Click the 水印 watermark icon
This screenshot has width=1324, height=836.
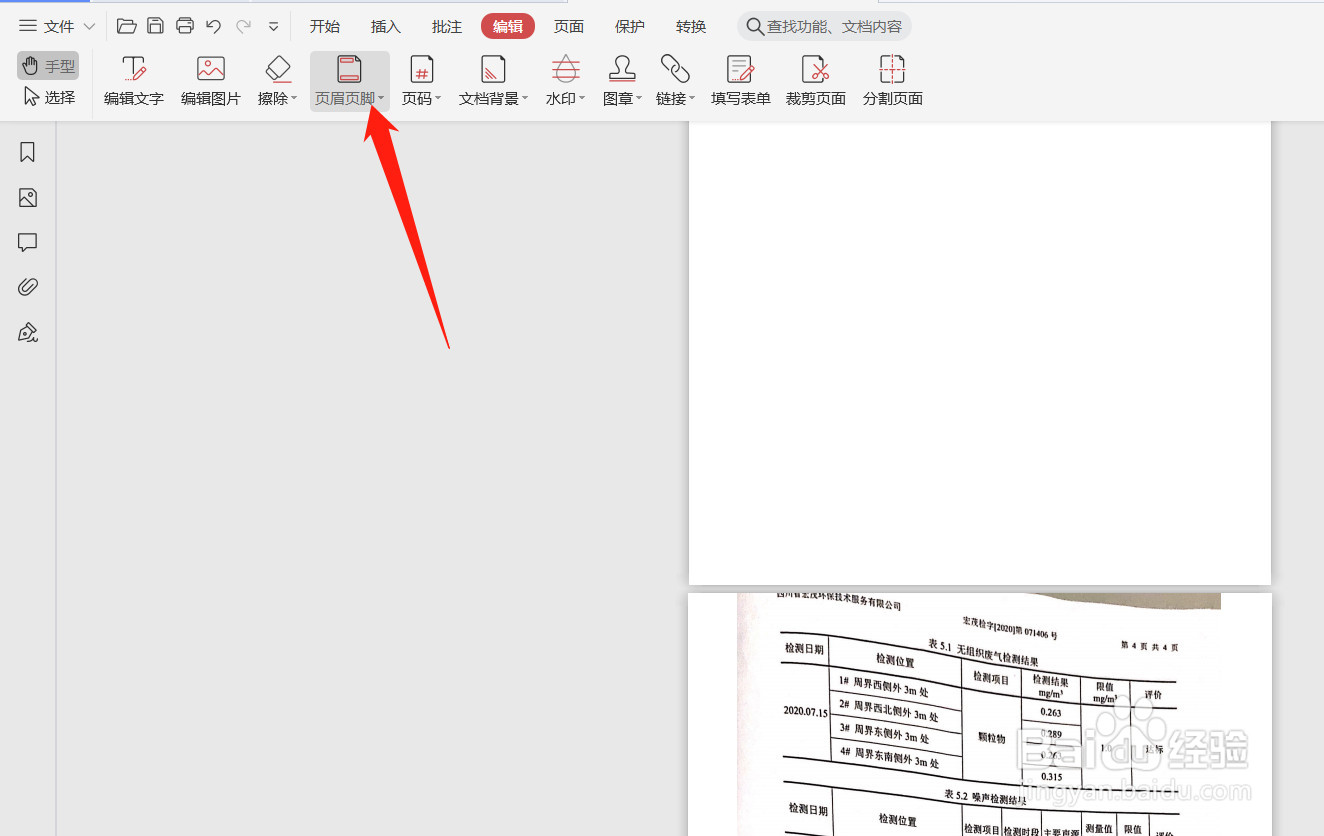pyautogui.click(x=566, y=69)
